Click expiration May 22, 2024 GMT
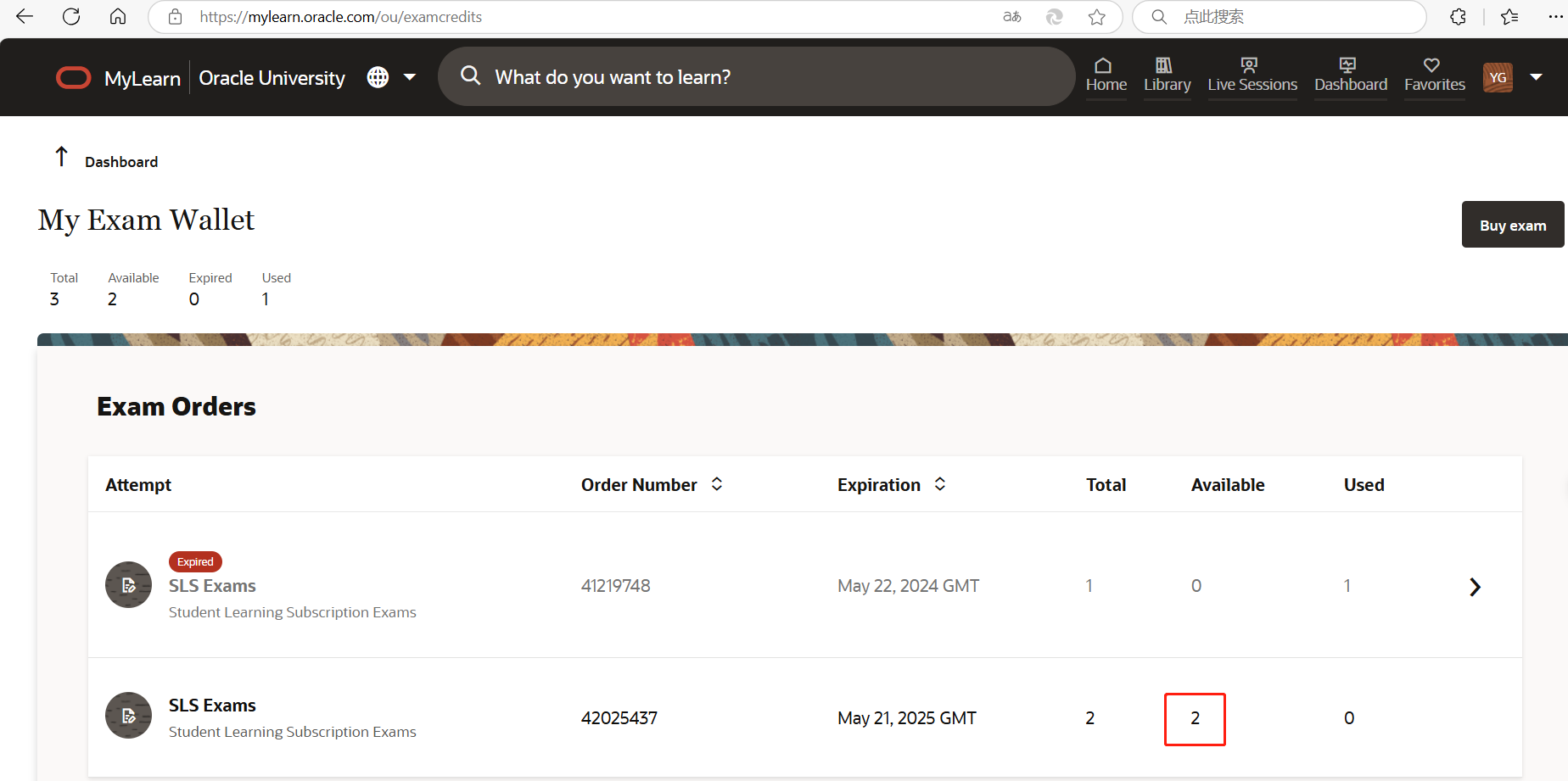 coord(908,586)
